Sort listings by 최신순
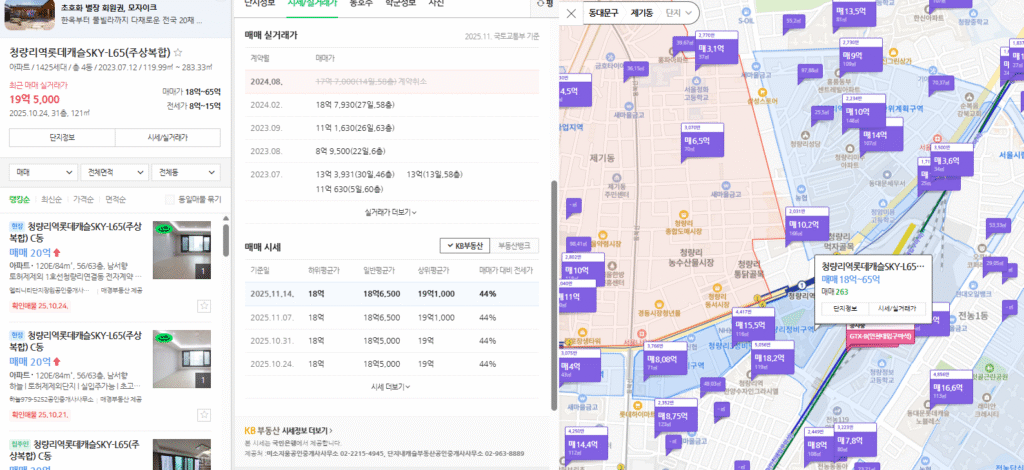Image resolution: width=1024 pixels, height=470 pixels. pyautogui.click(x=51, y=199)
